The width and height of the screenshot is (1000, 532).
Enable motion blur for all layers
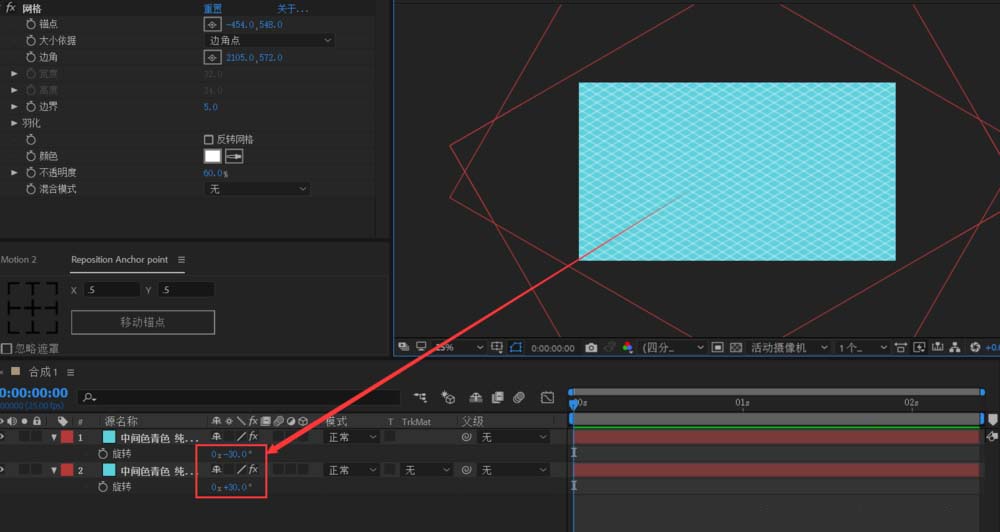518,397
